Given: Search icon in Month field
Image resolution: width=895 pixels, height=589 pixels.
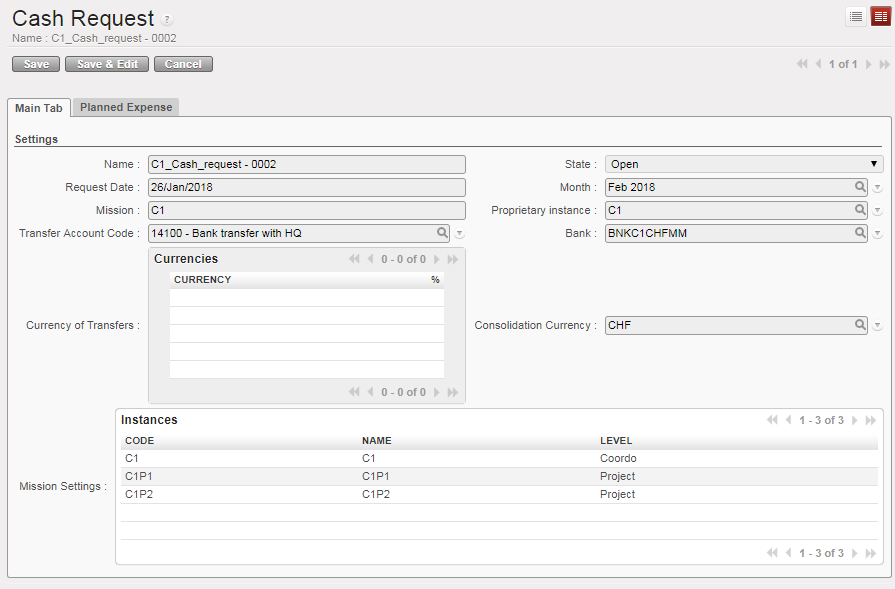Looking at the screenshot, I should 859,187.
